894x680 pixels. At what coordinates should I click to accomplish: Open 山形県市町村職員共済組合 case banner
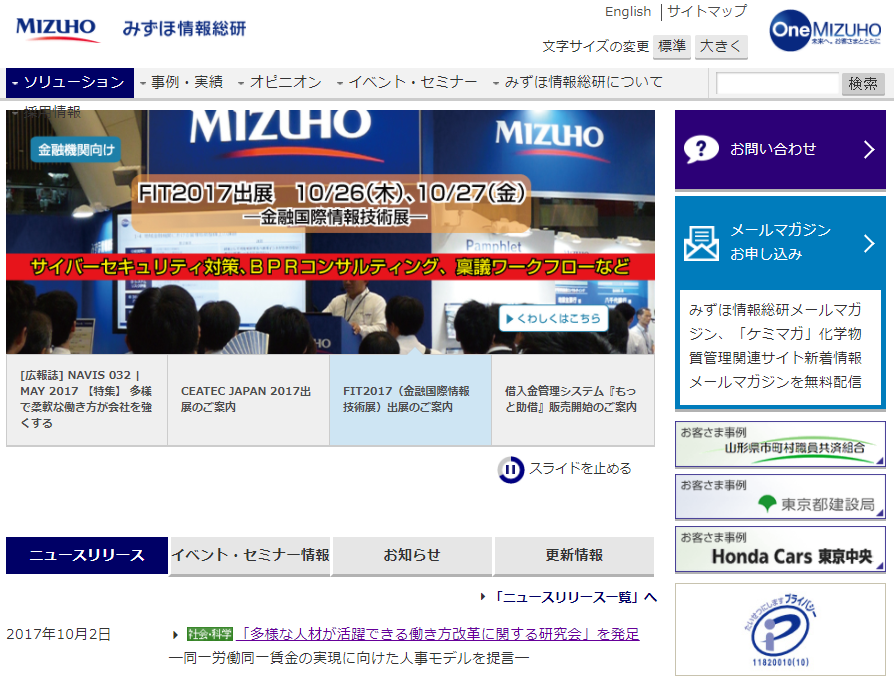(780, 444)
